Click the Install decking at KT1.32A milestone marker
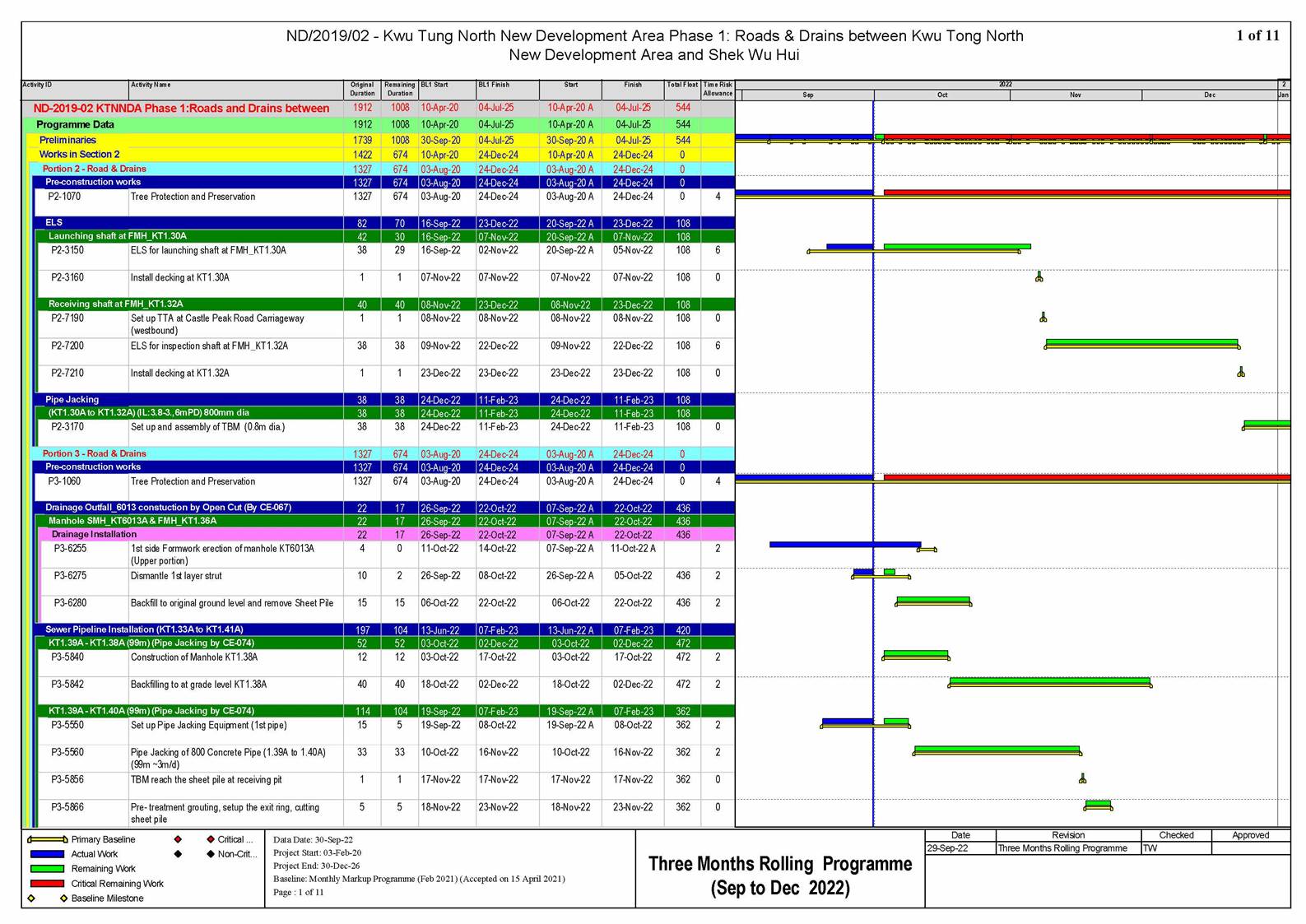The image size is (1306, 924). [1240, 373]
